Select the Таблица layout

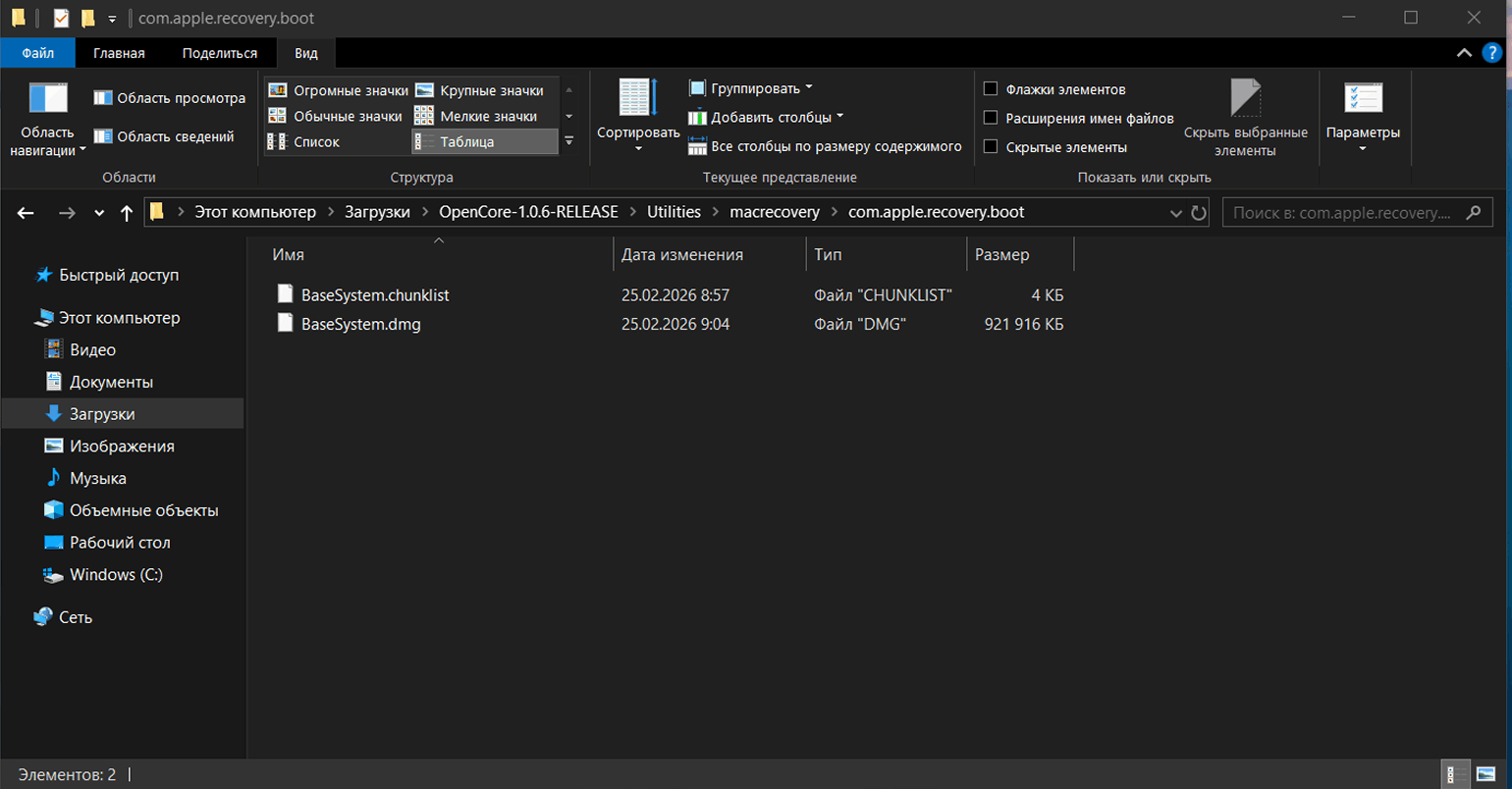point(484,141)
